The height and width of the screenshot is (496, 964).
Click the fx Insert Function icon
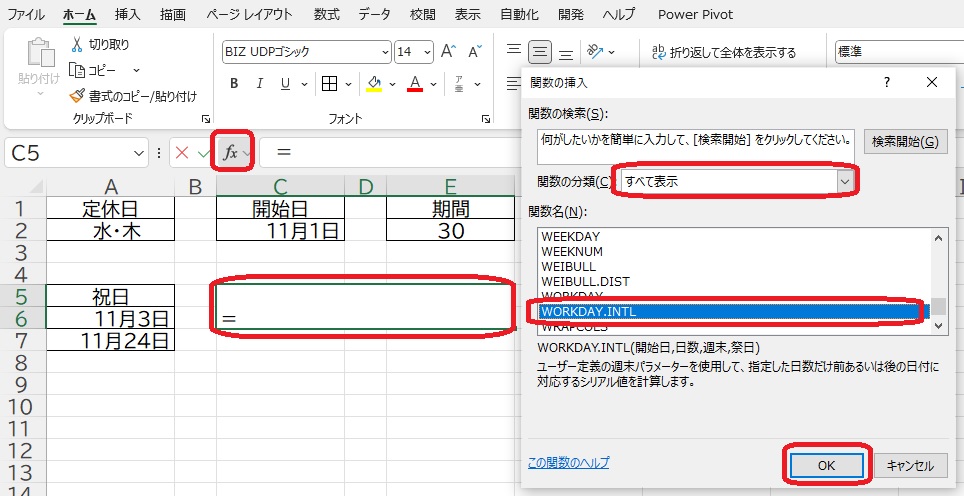point(230,152)
